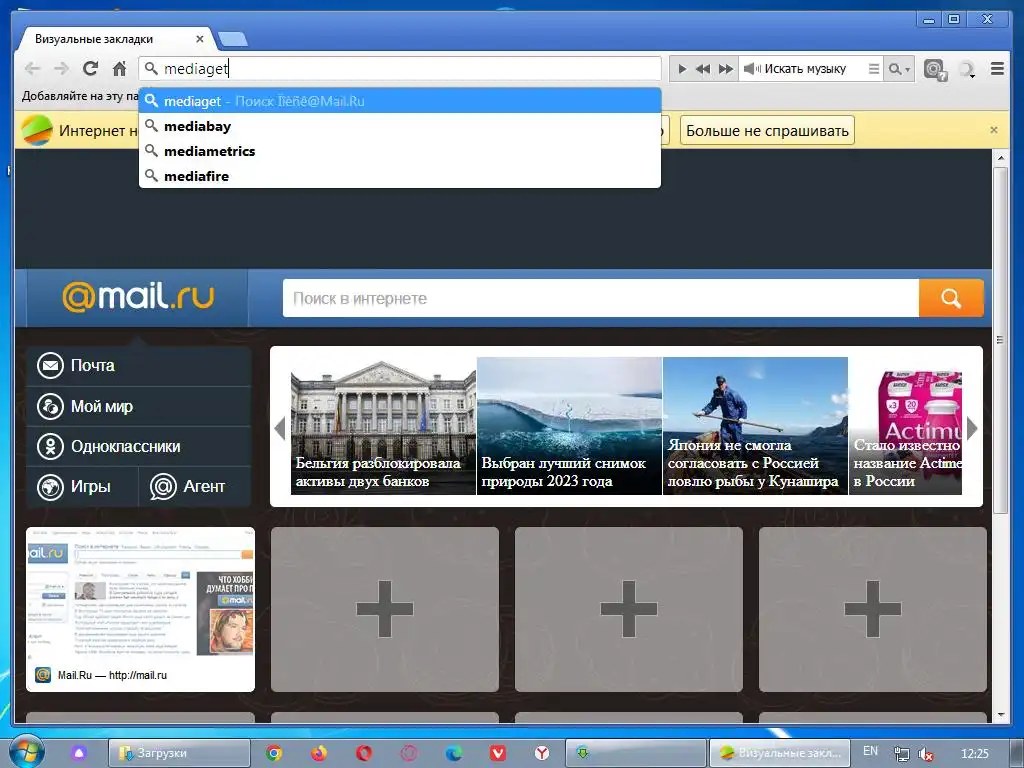This screenshot has height=768, width=1024.
Task: Click the browser back arrow
Action: [32, 68]
